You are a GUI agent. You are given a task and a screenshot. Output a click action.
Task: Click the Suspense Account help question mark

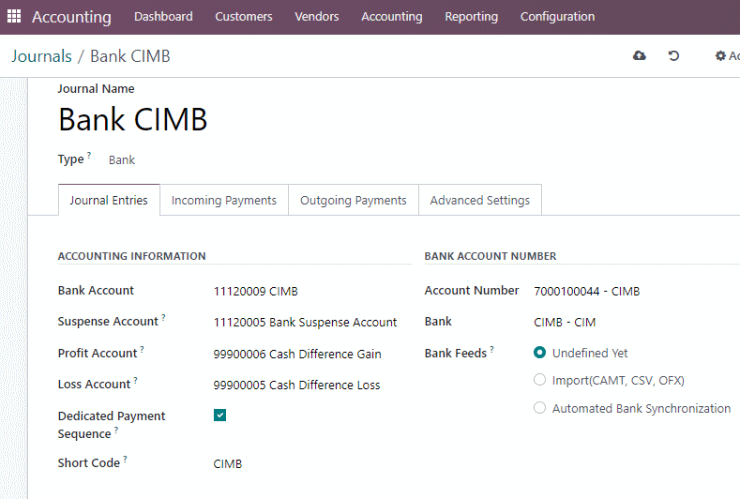[x=163, y=317]
